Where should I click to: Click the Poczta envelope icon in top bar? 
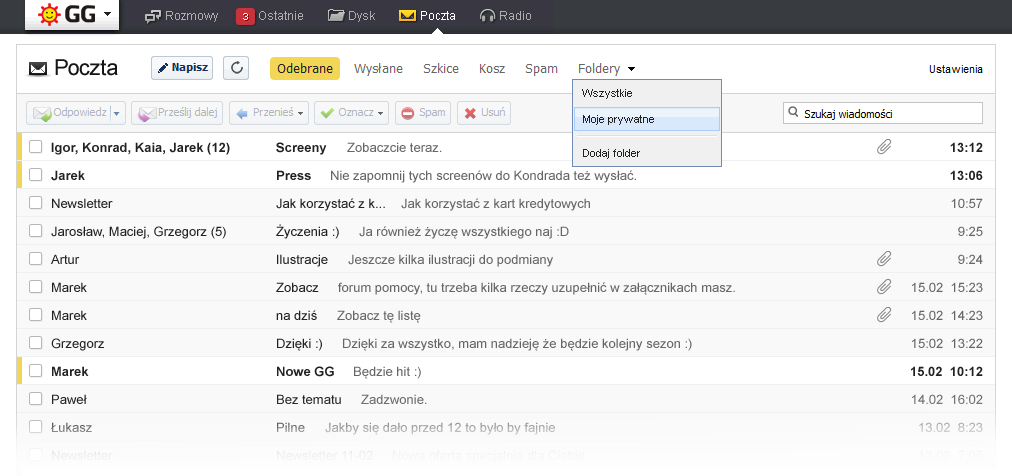click(407, 15)
